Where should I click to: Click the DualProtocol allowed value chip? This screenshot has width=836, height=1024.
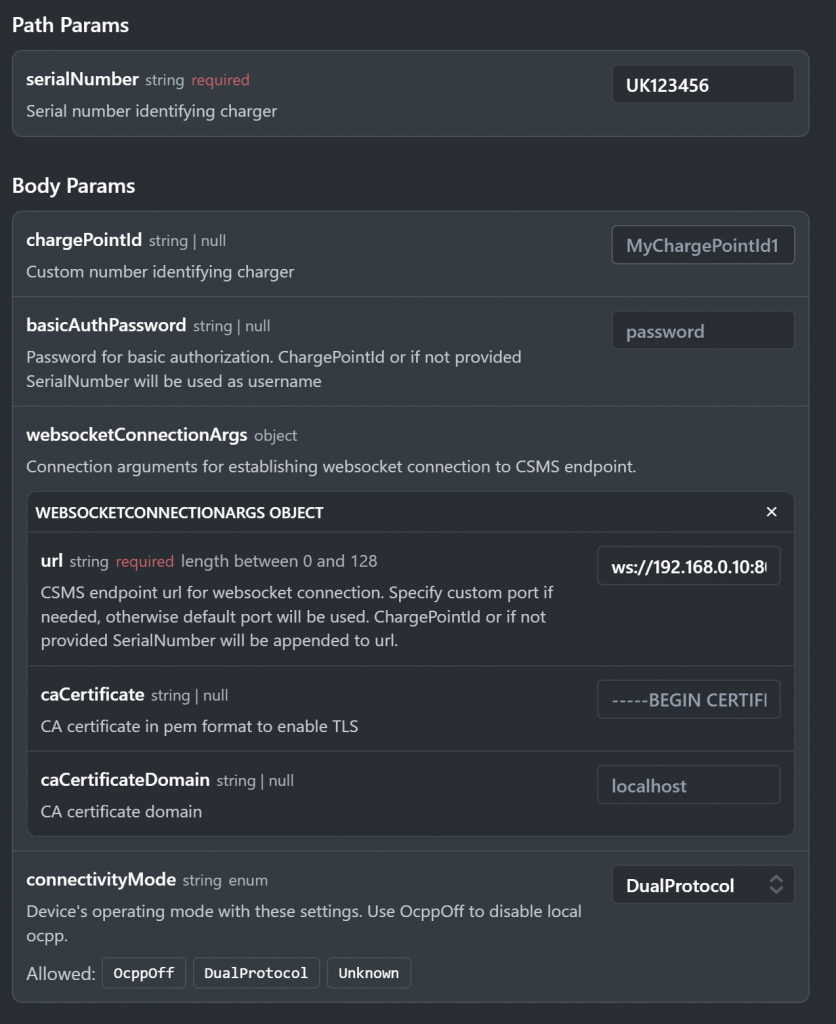pyautogui.click(x=256, y=973)
